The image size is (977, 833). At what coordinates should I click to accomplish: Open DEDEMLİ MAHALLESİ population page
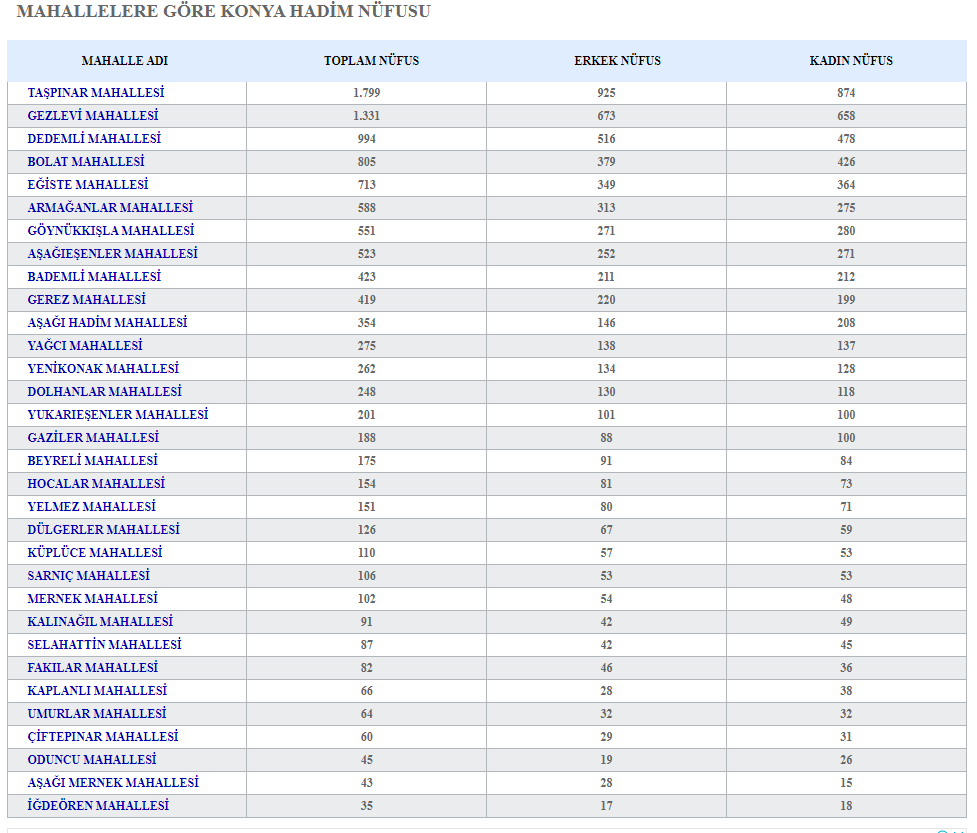pos(94,139)
